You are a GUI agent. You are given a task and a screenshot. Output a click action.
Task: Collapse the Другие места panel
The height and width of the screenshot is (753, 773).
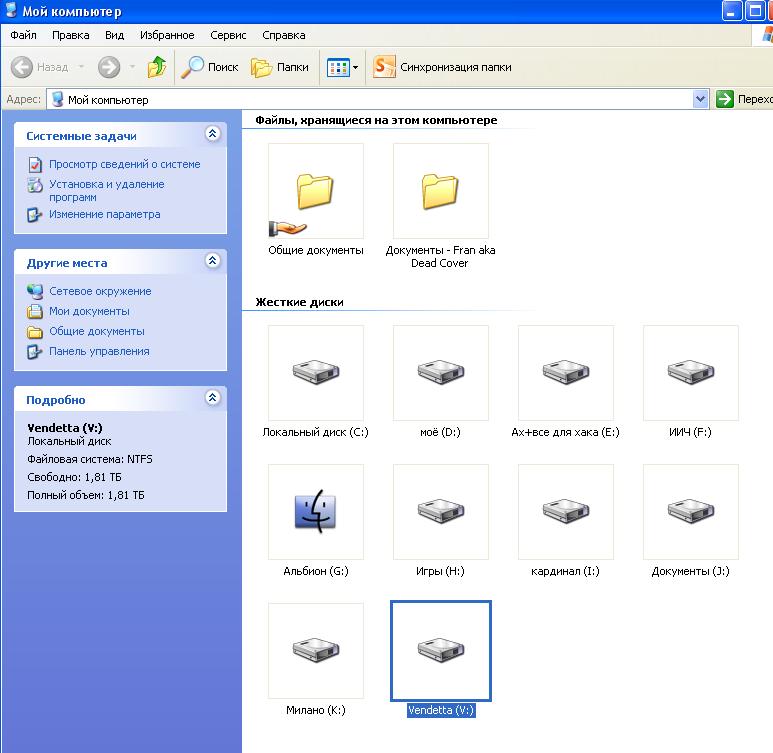(212, 260)
